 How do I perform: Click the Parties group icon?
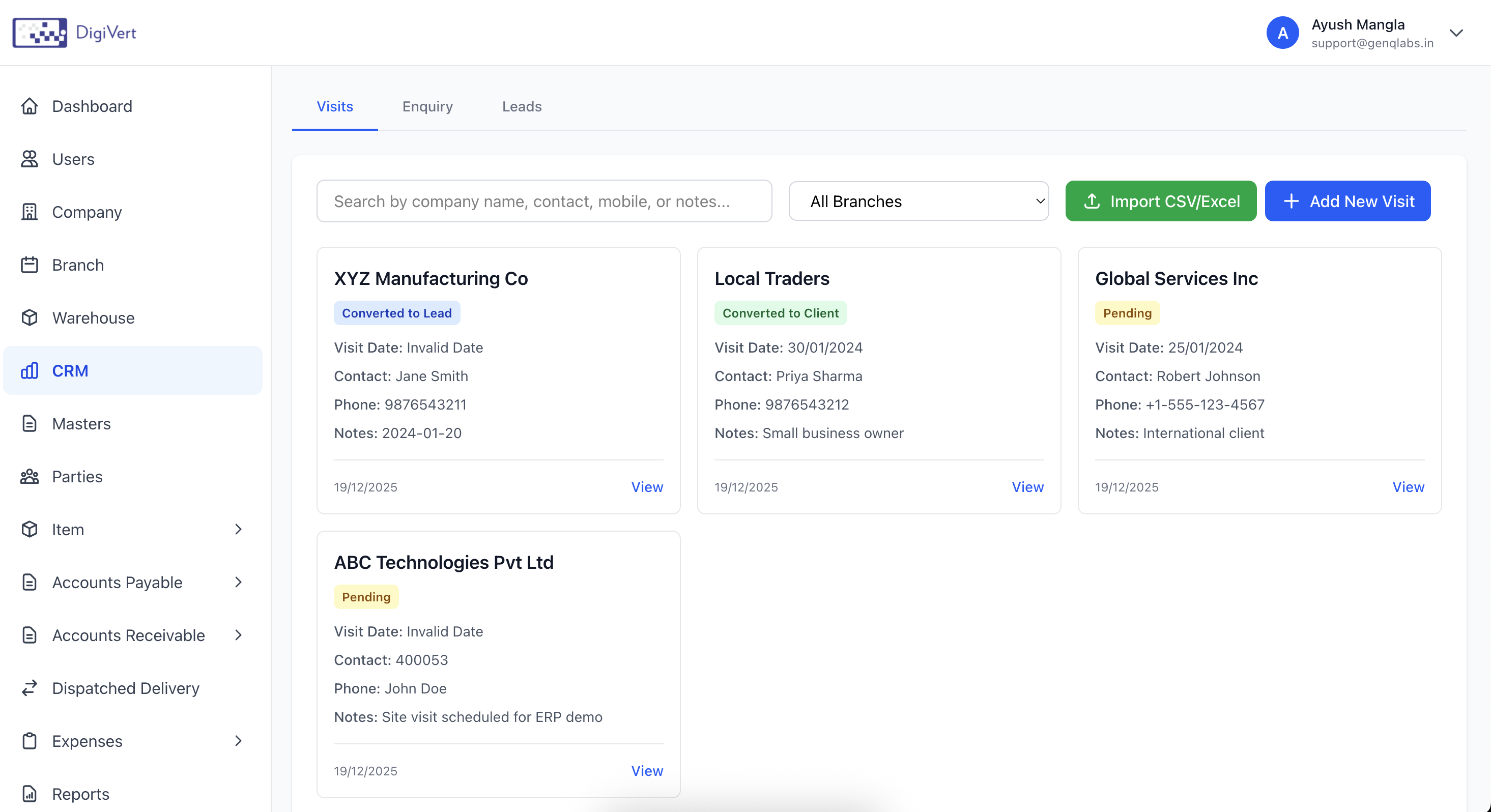(30, 476)
